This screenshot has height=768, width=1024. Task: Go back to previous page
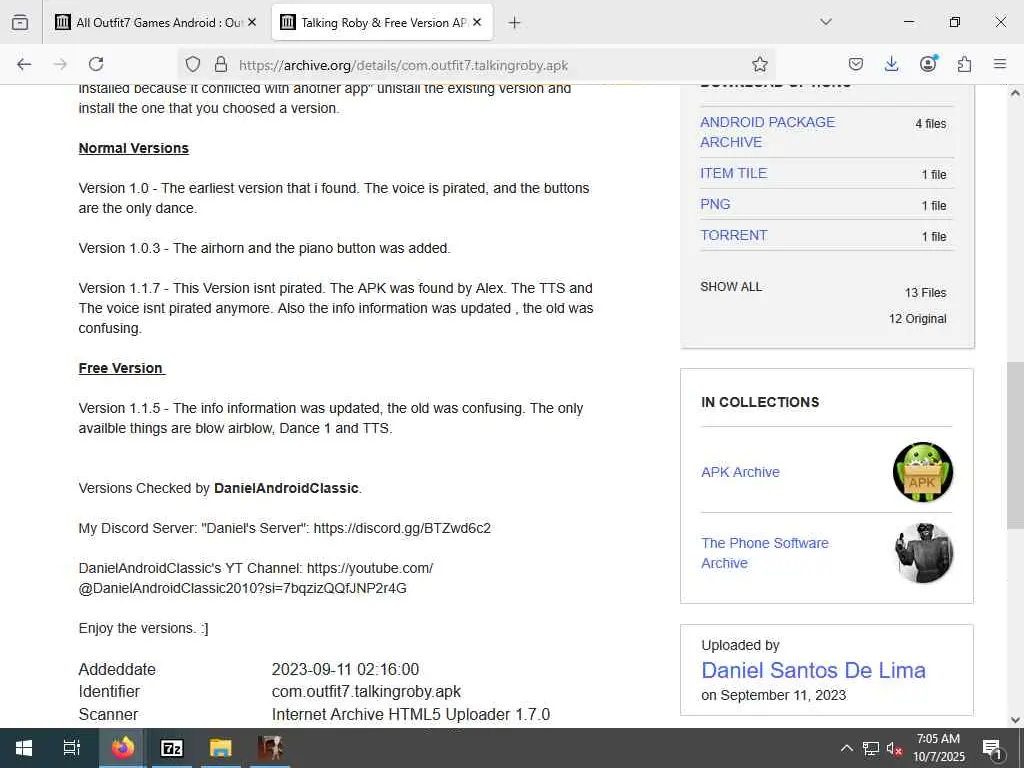(x=24, y=64)
